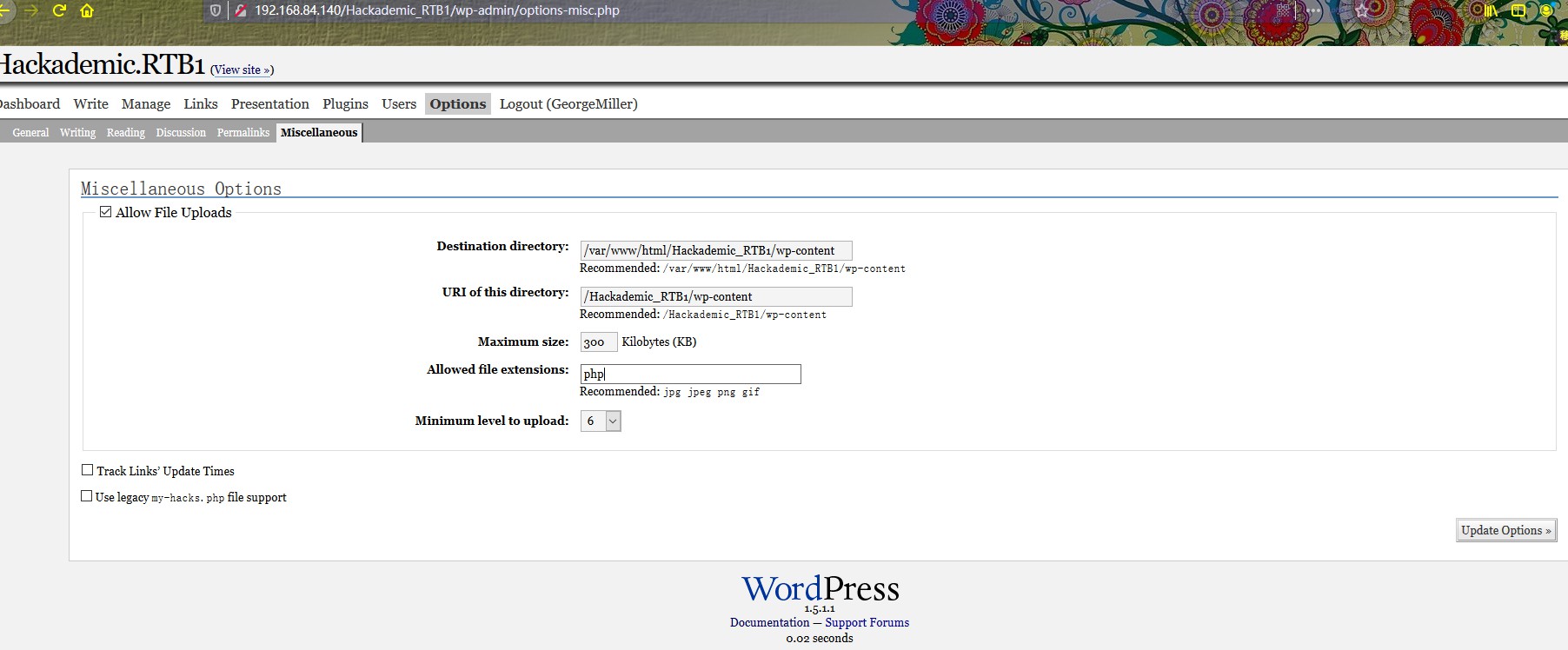Focus the Destination directory field
This screenshot has width=1568, height=650.
coord(716,250)
